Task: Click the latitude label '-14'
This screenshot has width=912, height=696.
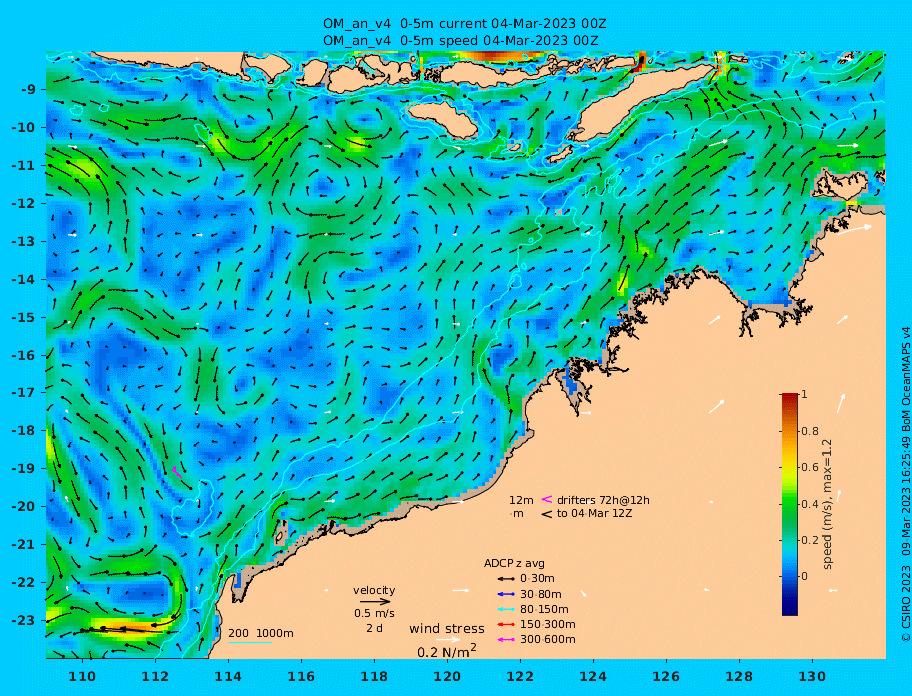Action: pyautogui.click(x=26, y=280)
